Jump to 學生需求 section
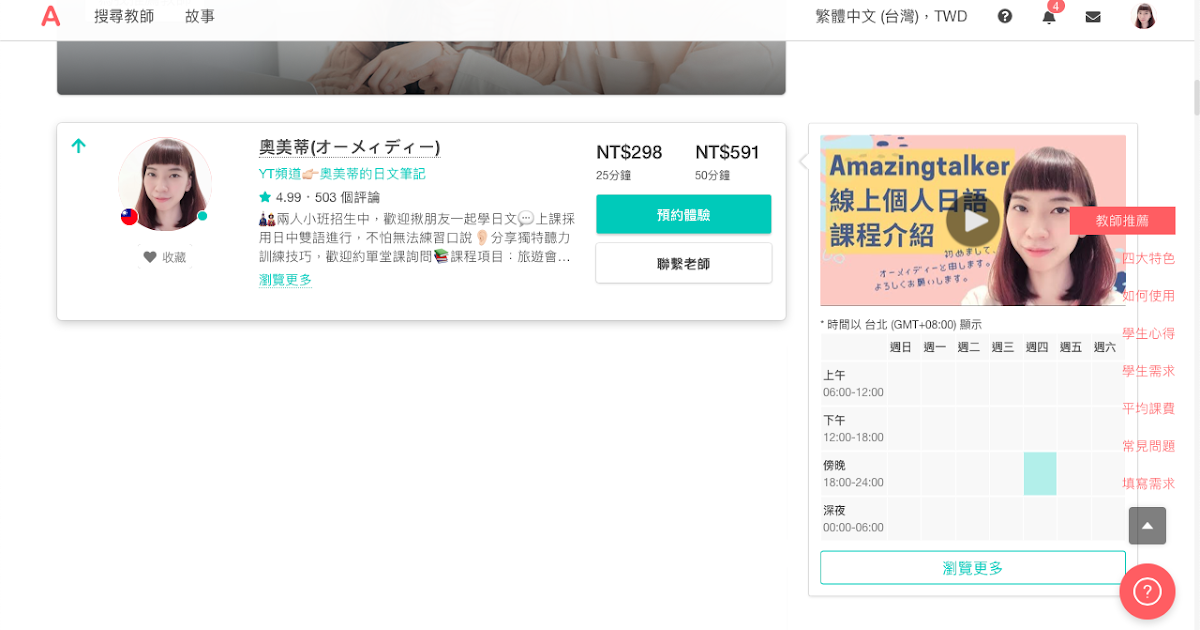Screen dimensions: 1200x630 coord(1148,371)
